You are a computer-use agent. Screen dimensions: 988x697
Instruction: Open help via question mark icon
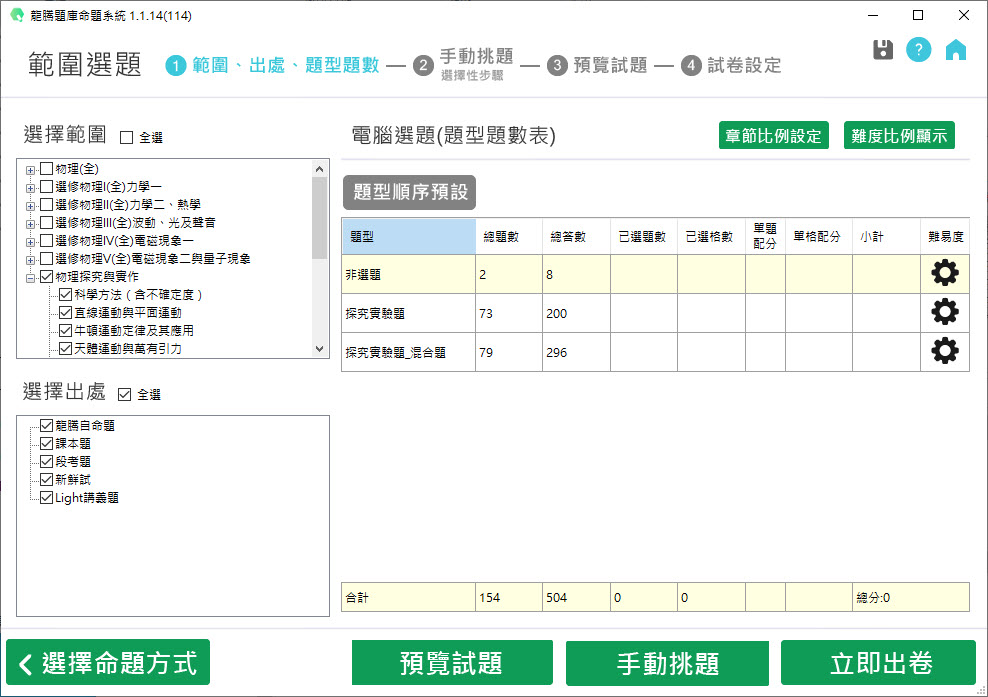(x=919, y=50)
